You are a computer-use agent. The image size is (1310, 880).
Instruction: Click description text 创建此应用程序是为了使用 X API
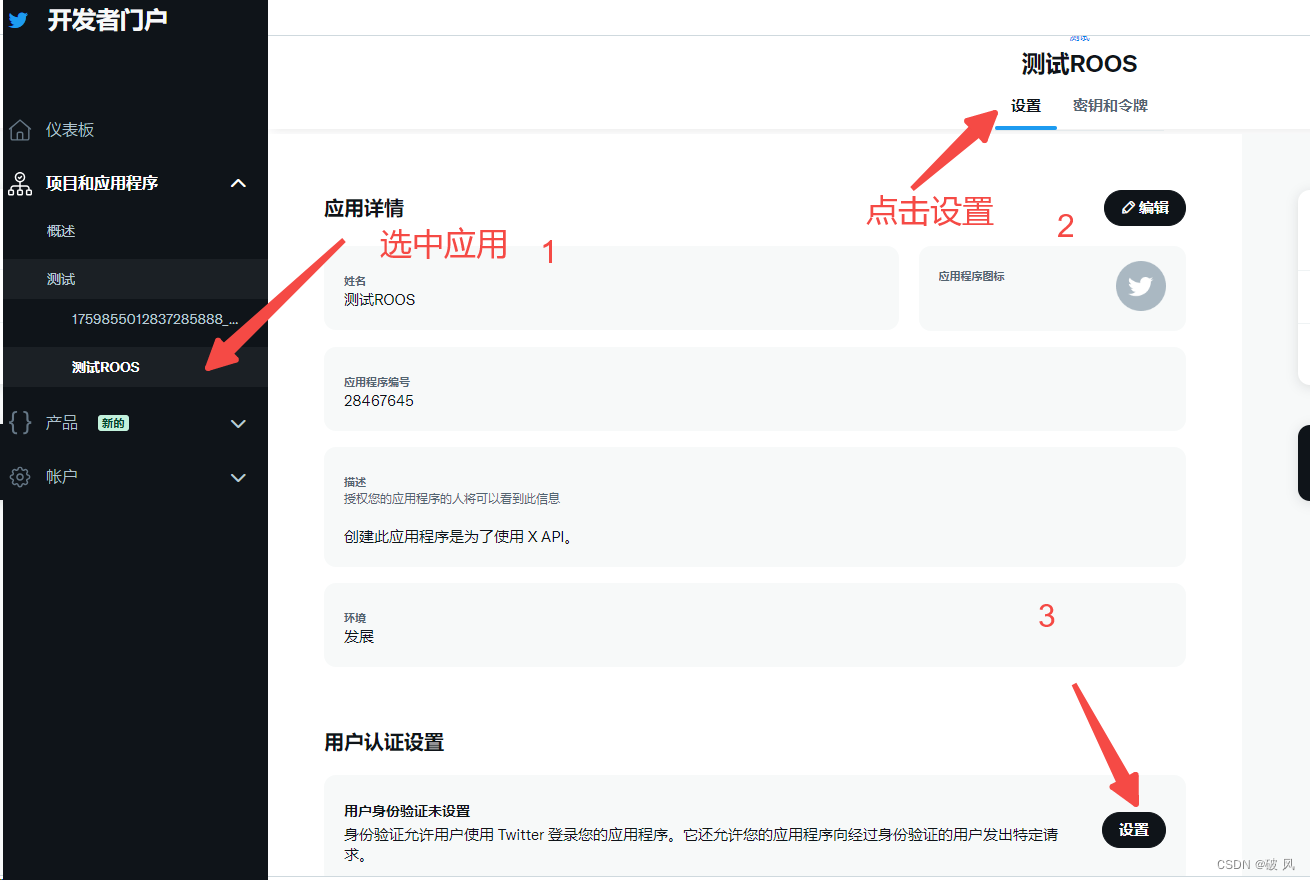(458, 537)
